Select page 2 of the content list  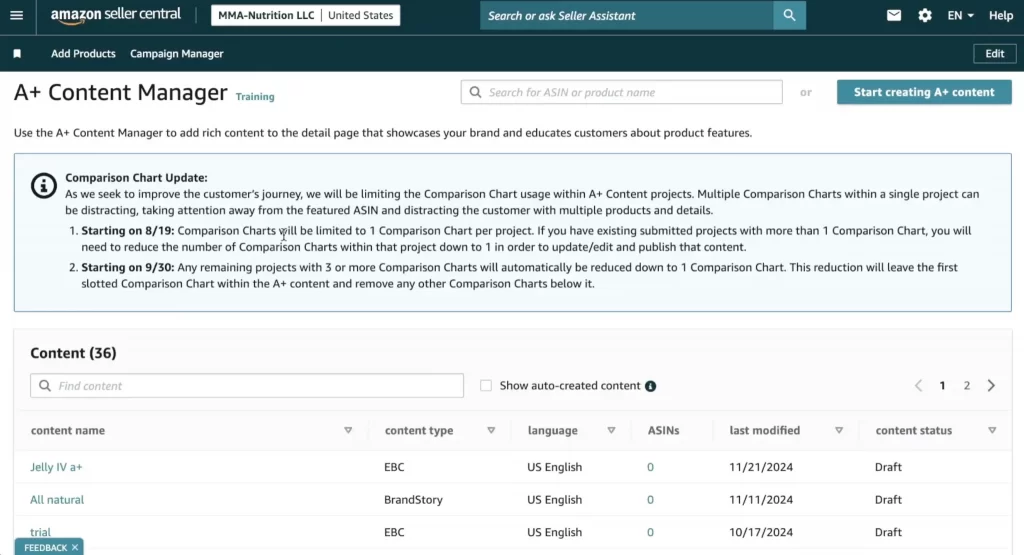(967, 385)
